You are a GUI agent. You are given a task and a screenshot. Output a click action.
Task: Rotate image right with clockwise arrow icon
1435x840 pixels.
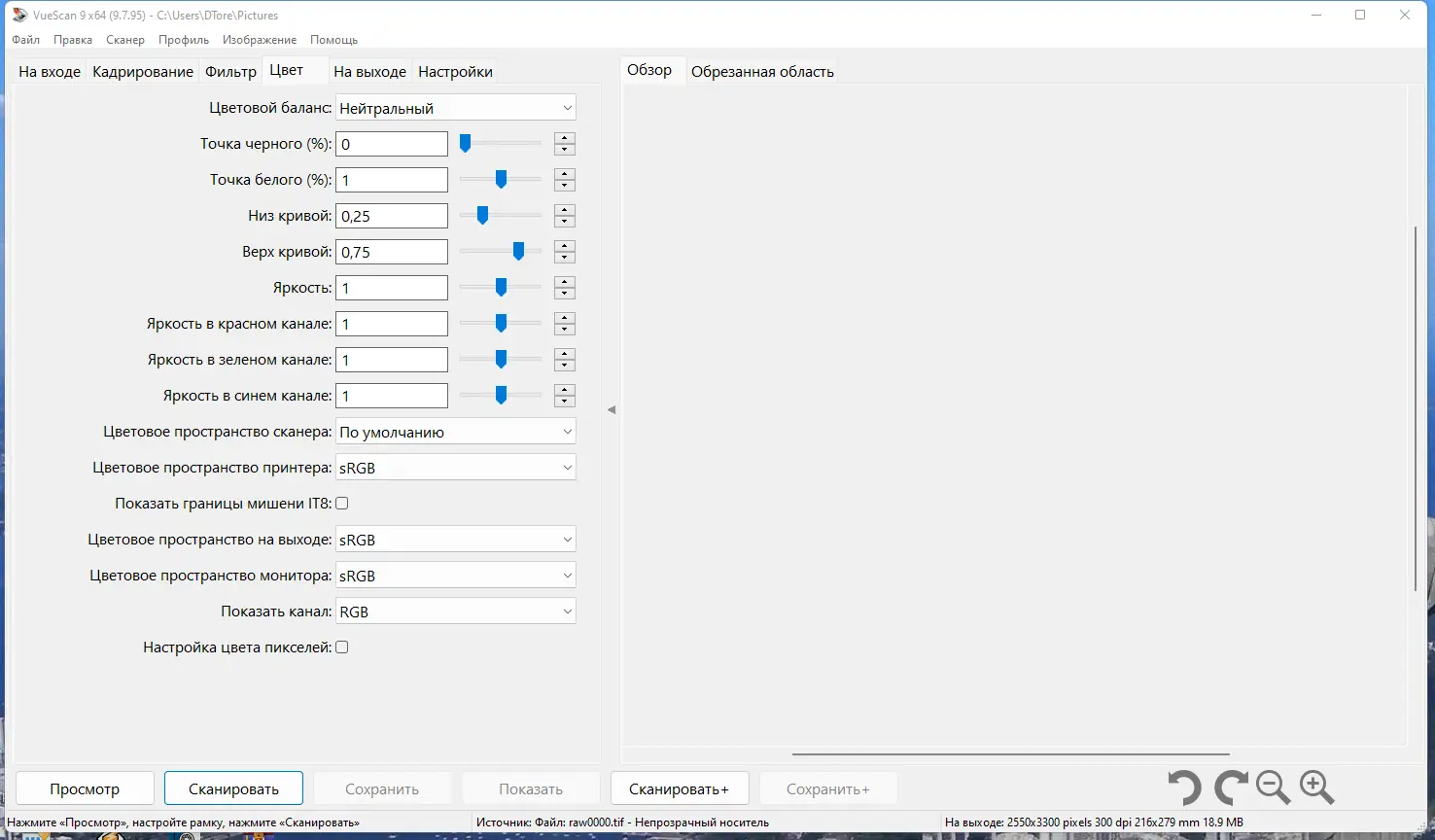click(1230, 787)
